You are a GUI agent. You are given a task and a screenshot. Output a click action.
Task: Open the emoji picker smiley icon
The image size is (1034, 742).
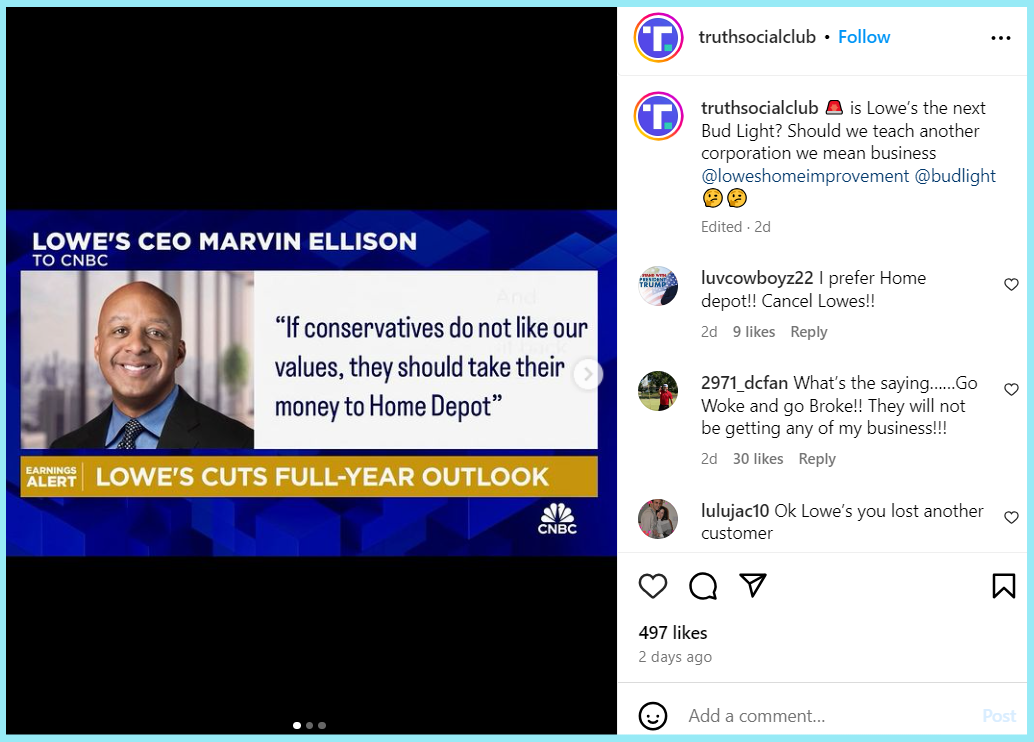(x=653, y=716)
